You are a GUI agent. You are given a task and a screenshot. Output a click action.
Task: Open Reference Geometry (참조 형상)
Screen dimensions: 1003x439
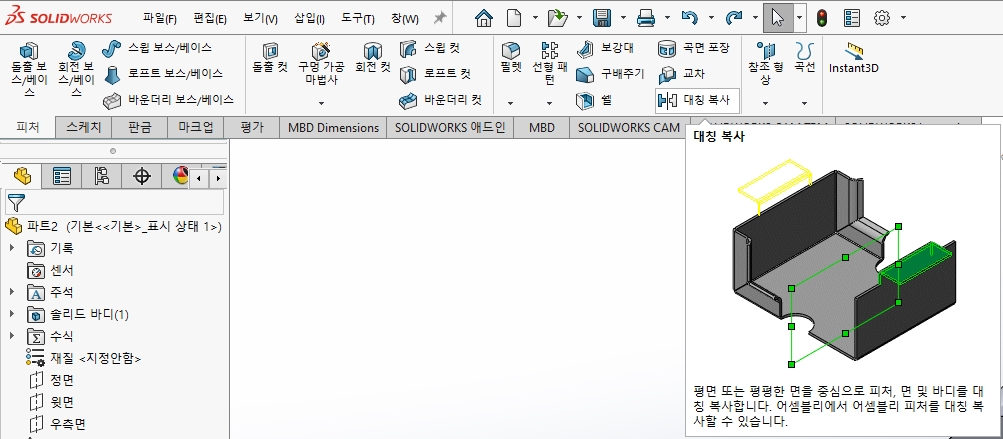click(765, 63)
